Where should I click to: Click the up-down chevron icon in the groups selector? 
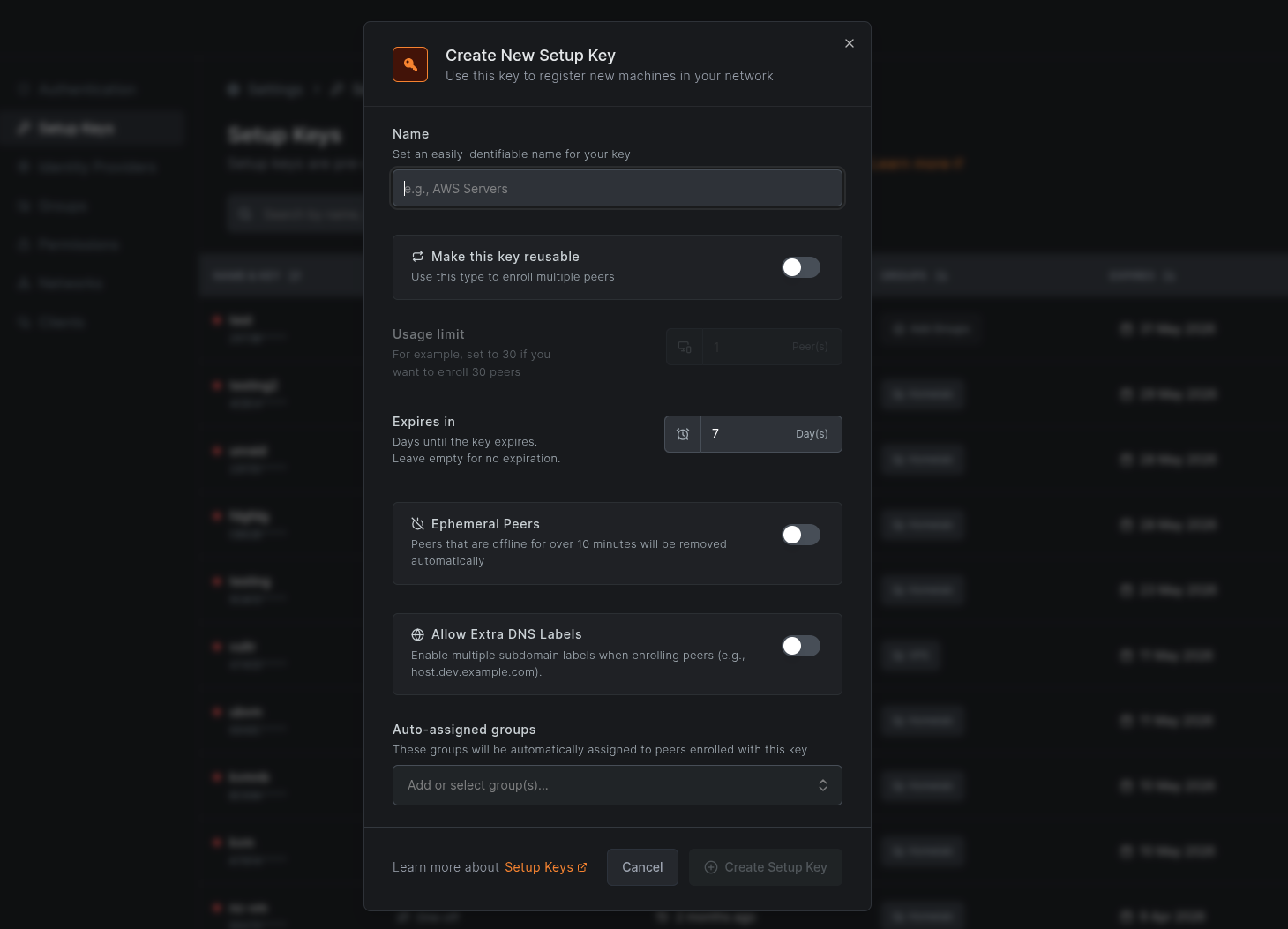coord(823,785)
